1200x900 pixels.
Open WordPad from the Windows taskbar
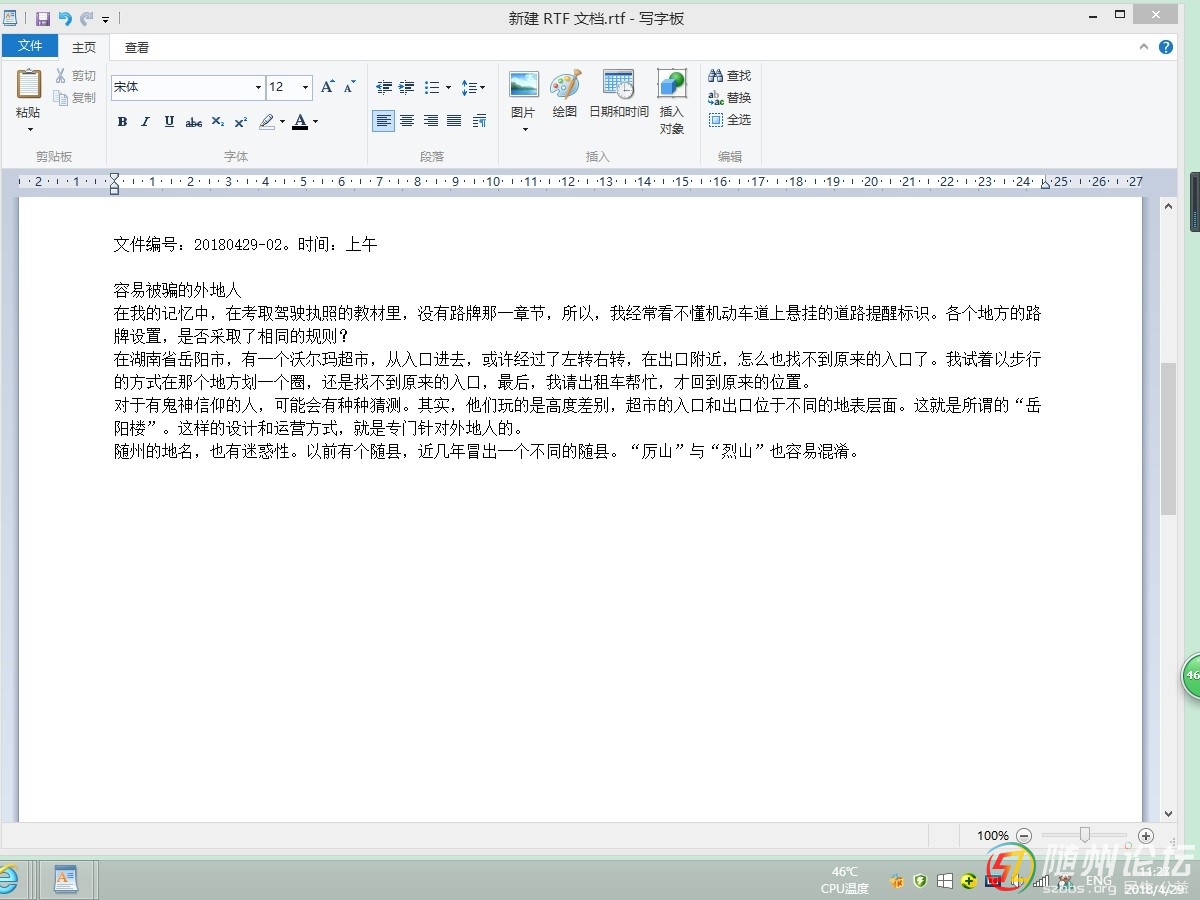click(x=65, y=880)
